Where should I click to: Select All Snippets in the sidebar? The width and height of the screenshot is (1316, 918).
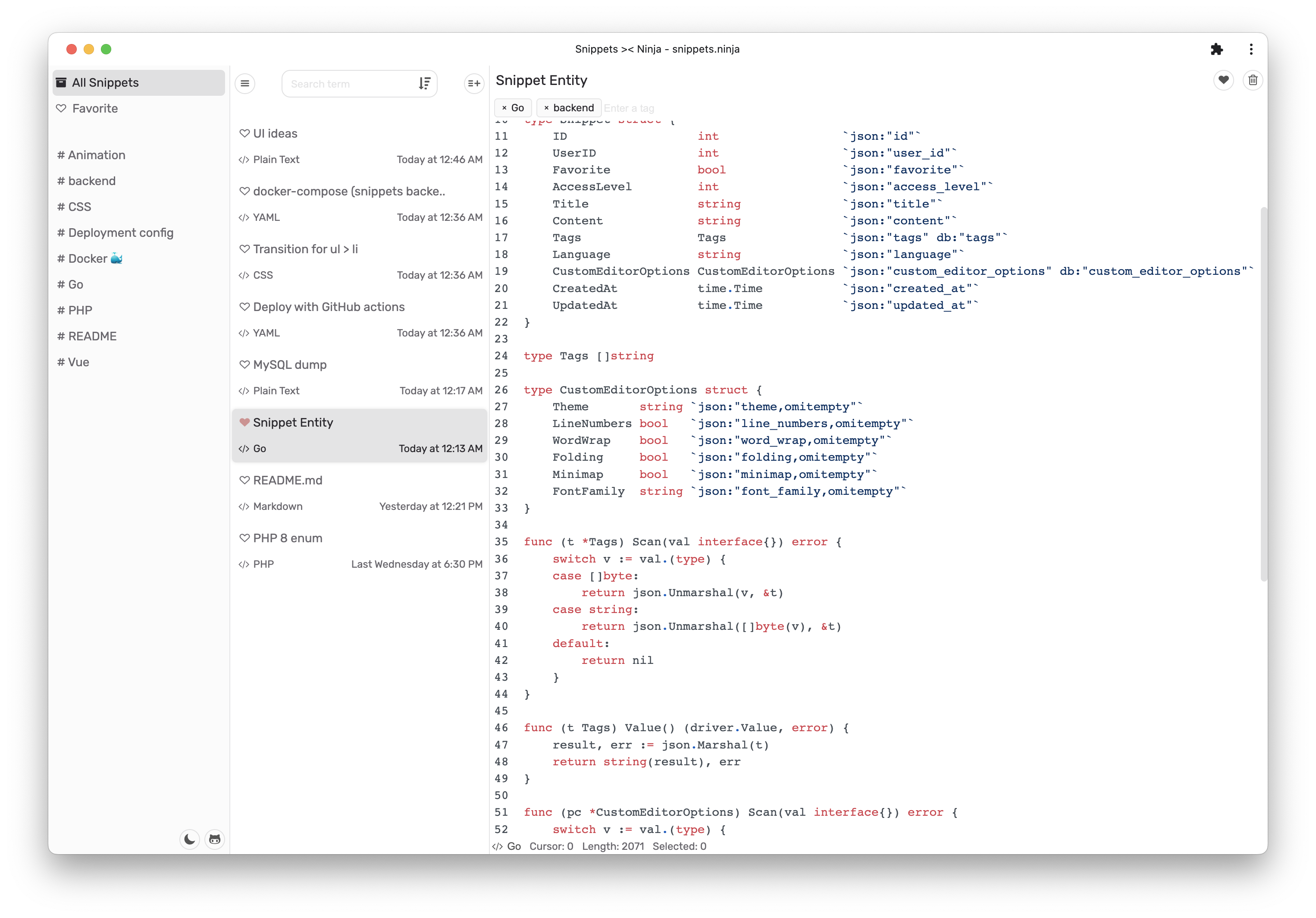[139, 82]
